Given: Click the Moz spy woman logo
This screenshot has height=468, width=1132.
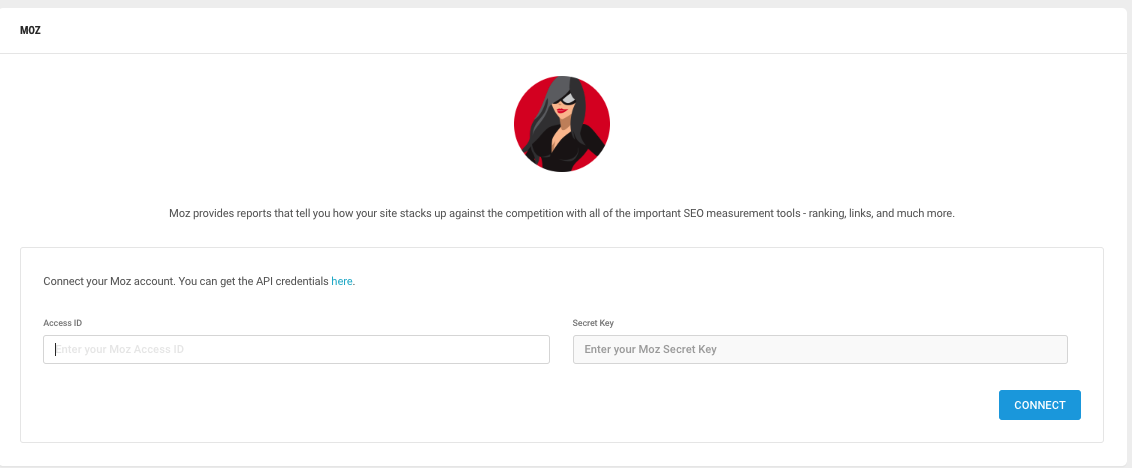Looking at the screenshot, I should (562, 124).
